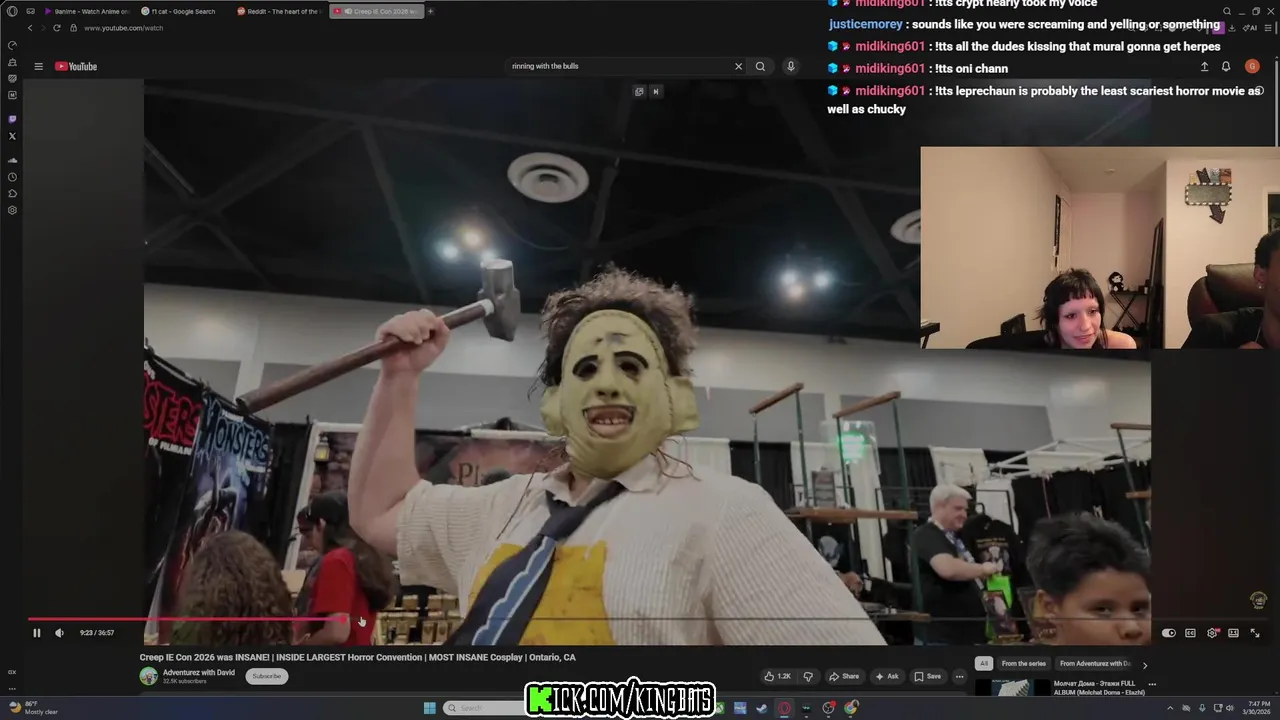Open the weather widget showing 86°F

tap(33, 708)
